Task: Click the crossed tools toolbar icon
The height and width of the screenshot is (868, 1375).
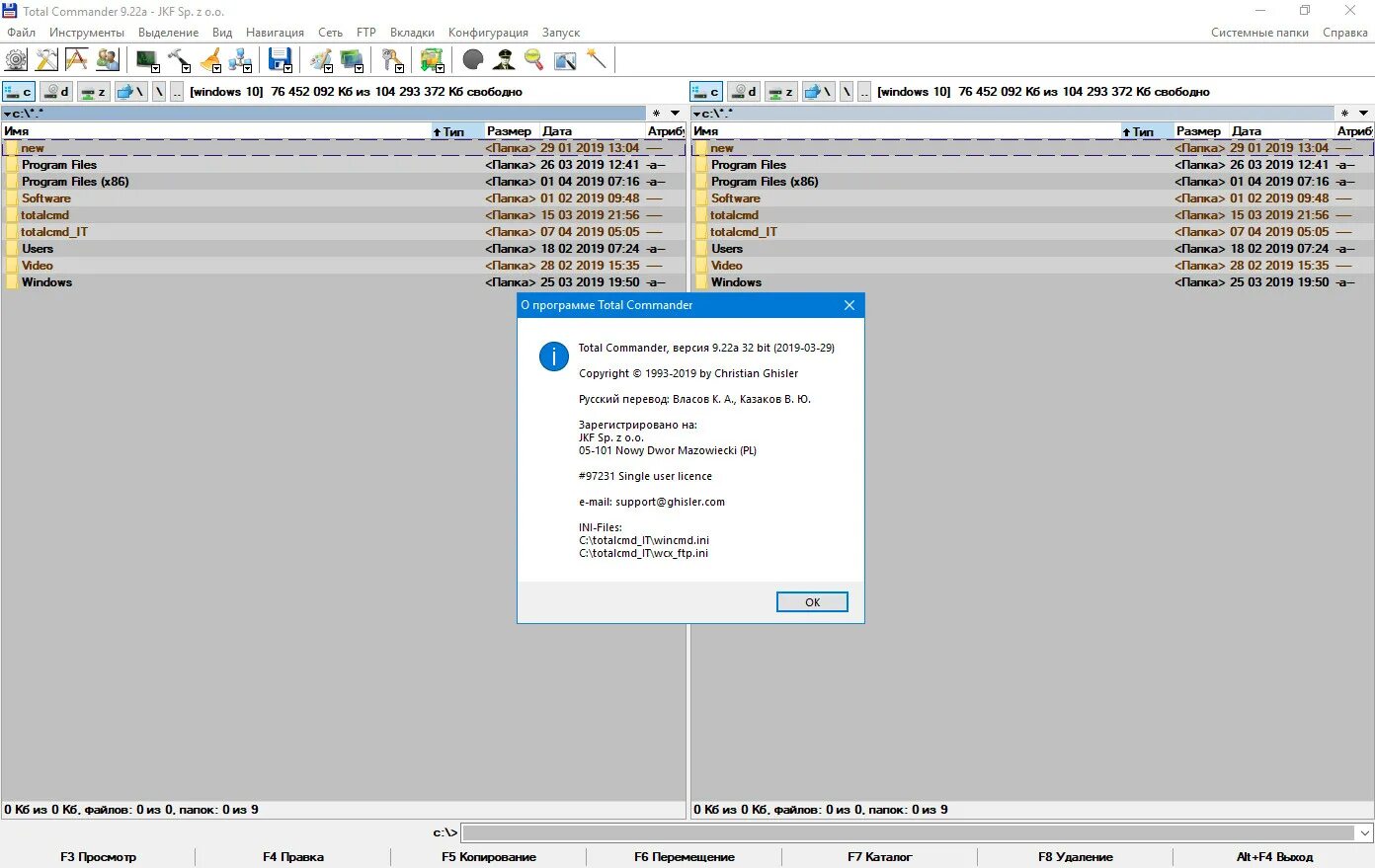Action: pyautogui.click(x=46, y=60)
